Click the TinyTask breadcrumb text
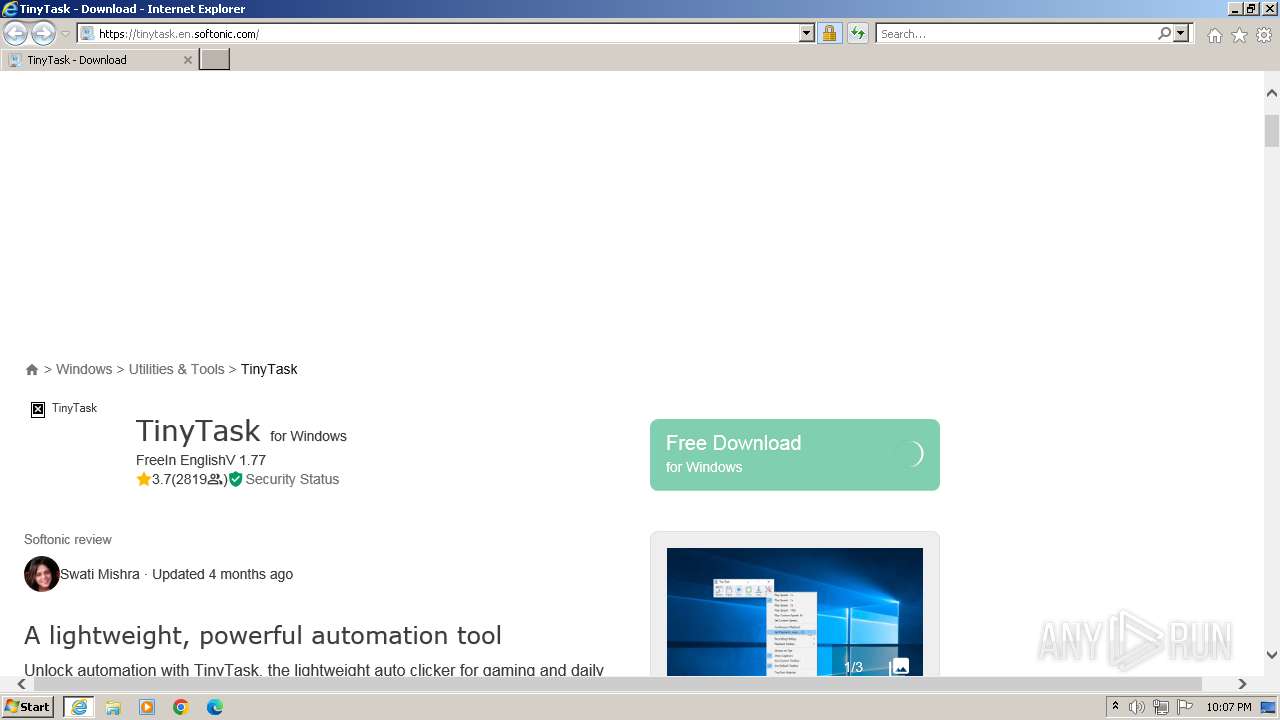Image resolution: width=1280 pixels, height=720 pixels. 269,369
